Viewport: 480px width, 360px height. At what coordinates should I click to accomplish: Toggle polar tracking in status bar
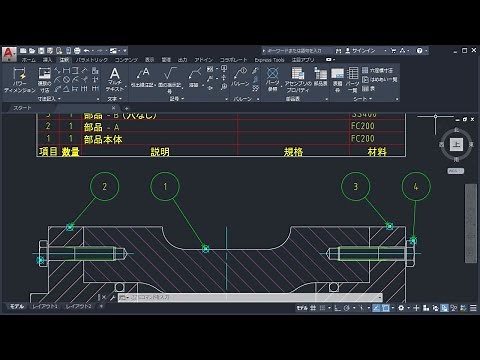click(x=347, y=308)
